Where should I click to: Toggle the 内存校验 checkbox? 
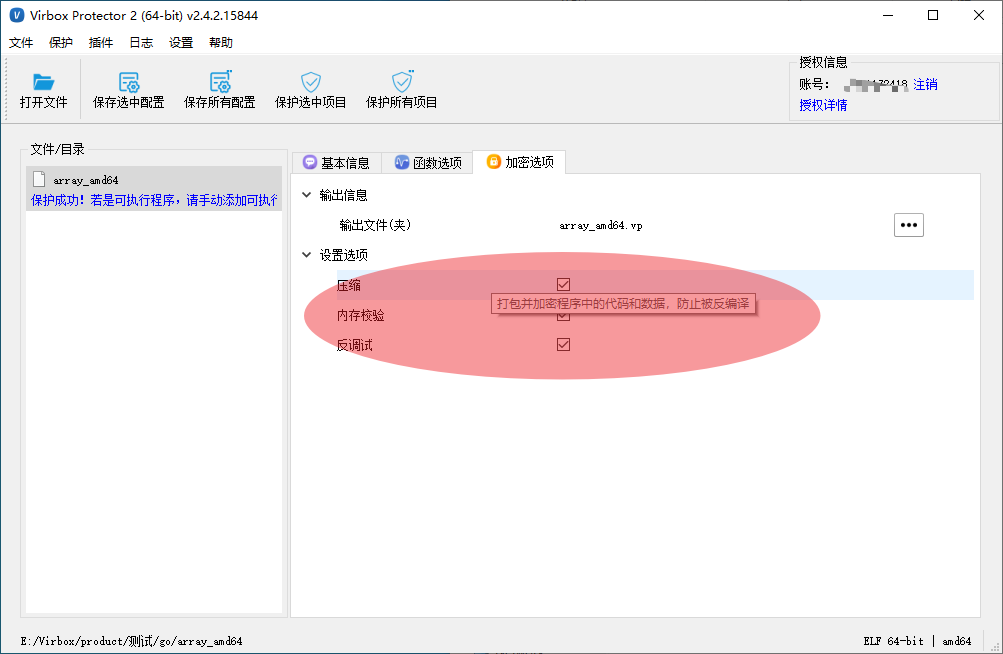(563, 315)
